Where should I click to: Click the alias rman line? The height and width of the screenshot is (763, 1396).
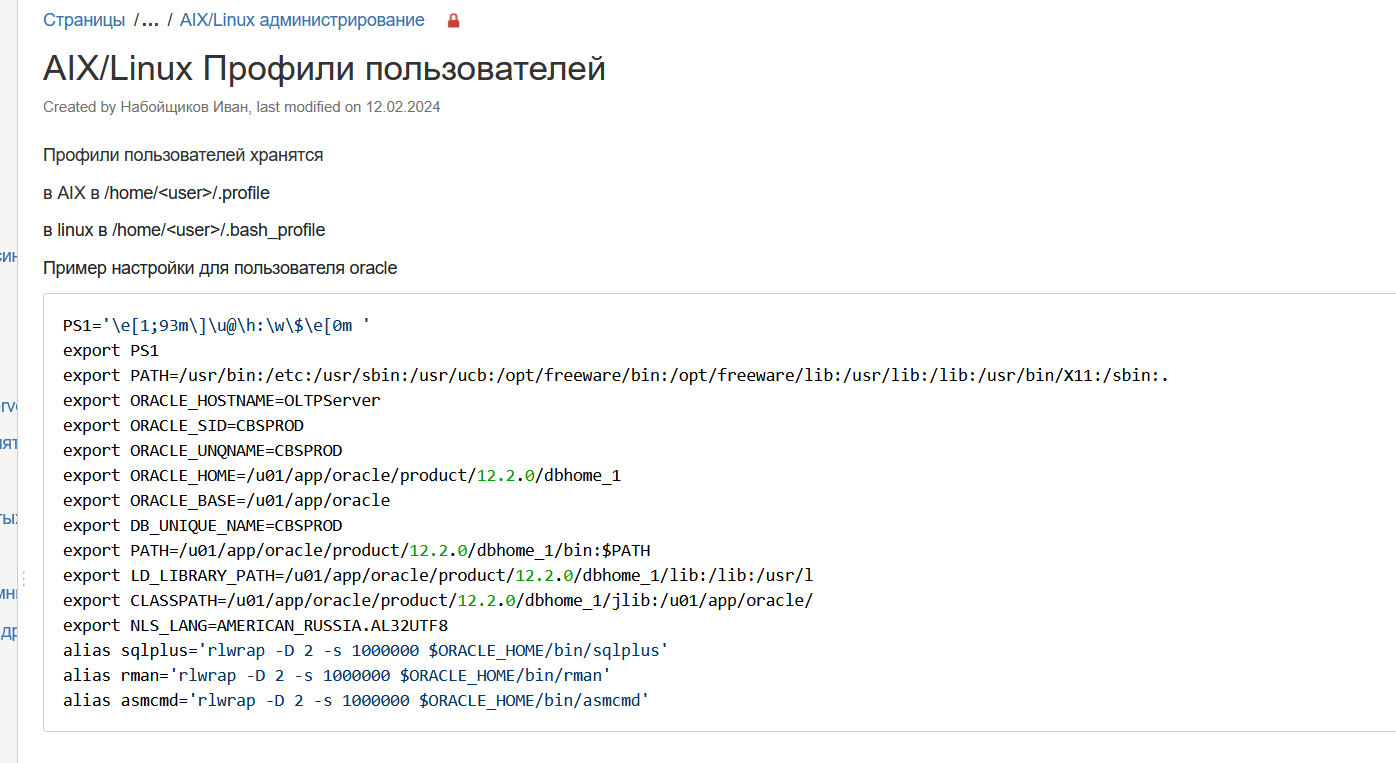pos(336,675)
